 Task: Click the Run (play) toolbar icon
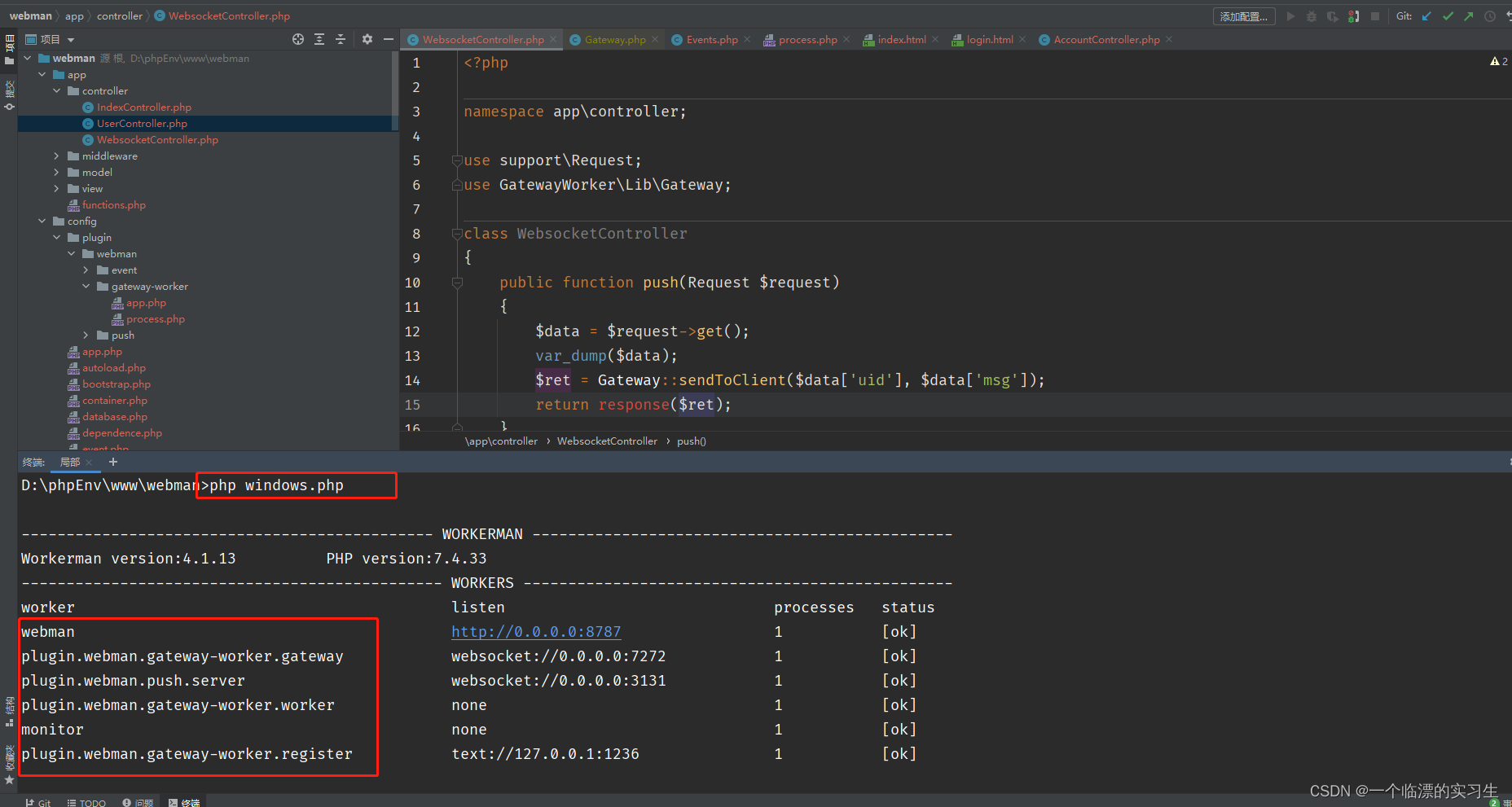[x=1290, y=16]
